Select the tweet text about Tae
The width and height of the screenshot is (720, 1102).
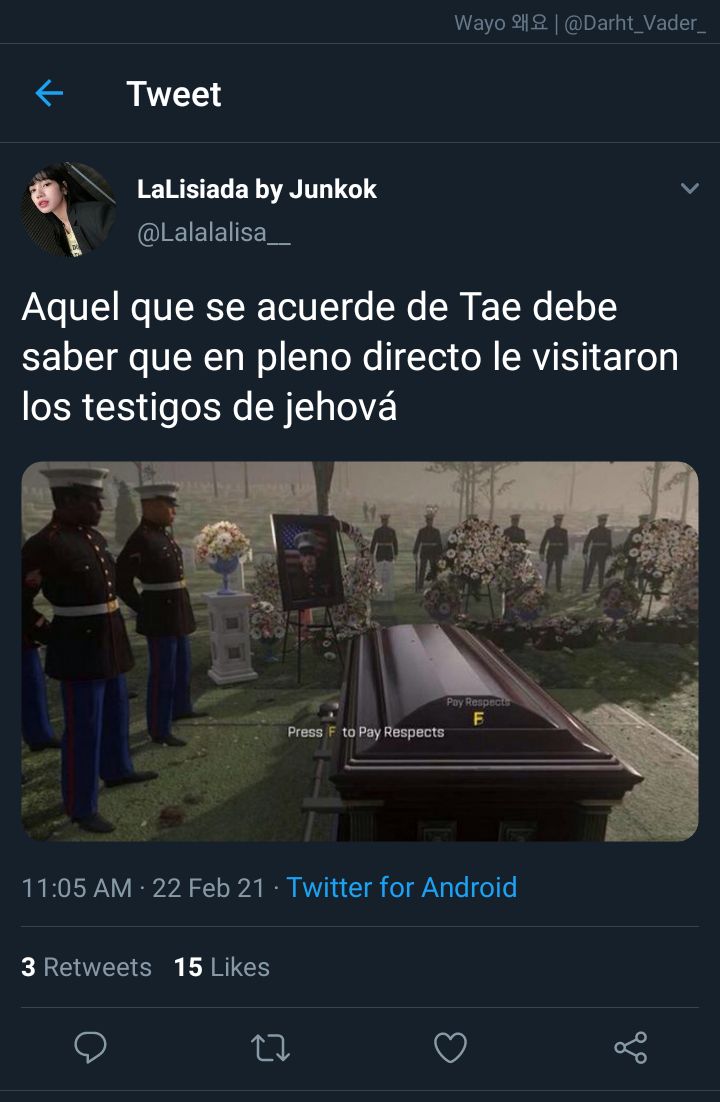pos(350,357)
